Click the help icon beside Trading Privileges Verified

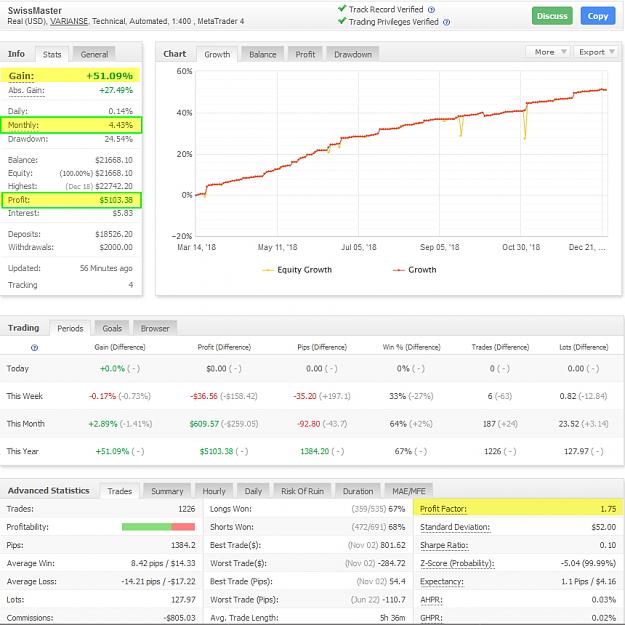click(447, 22)
